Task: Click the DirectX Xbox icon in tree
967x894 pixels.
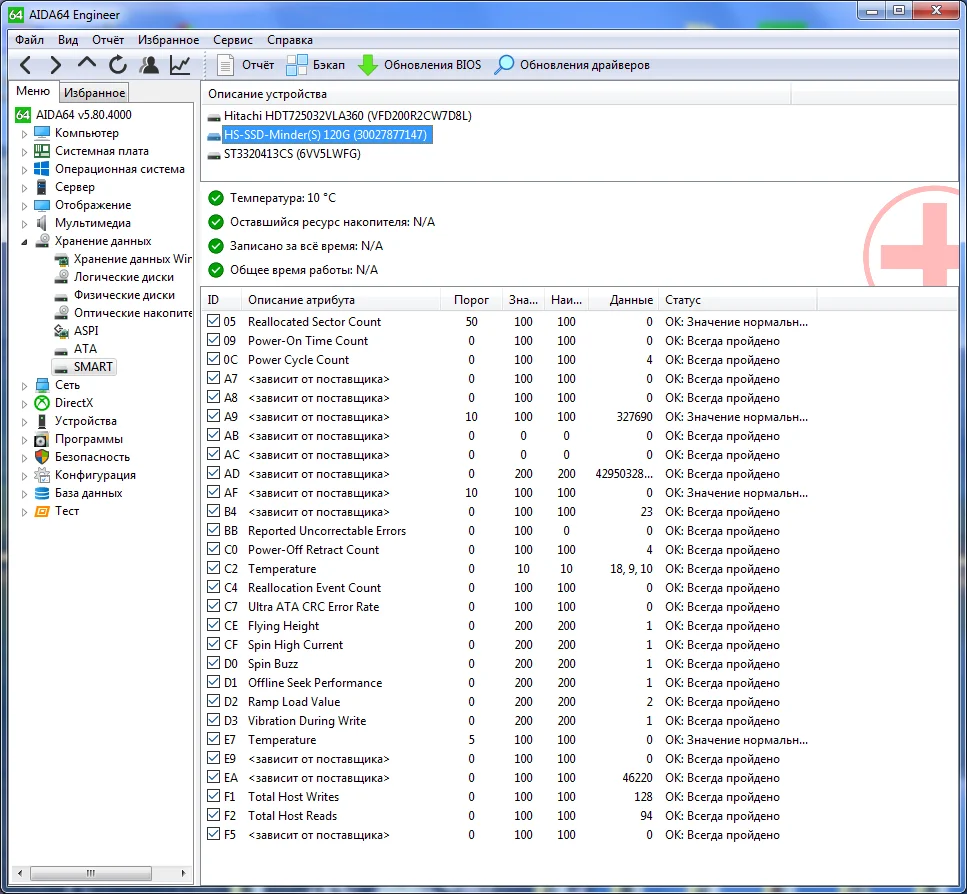Action: [42, 403]
